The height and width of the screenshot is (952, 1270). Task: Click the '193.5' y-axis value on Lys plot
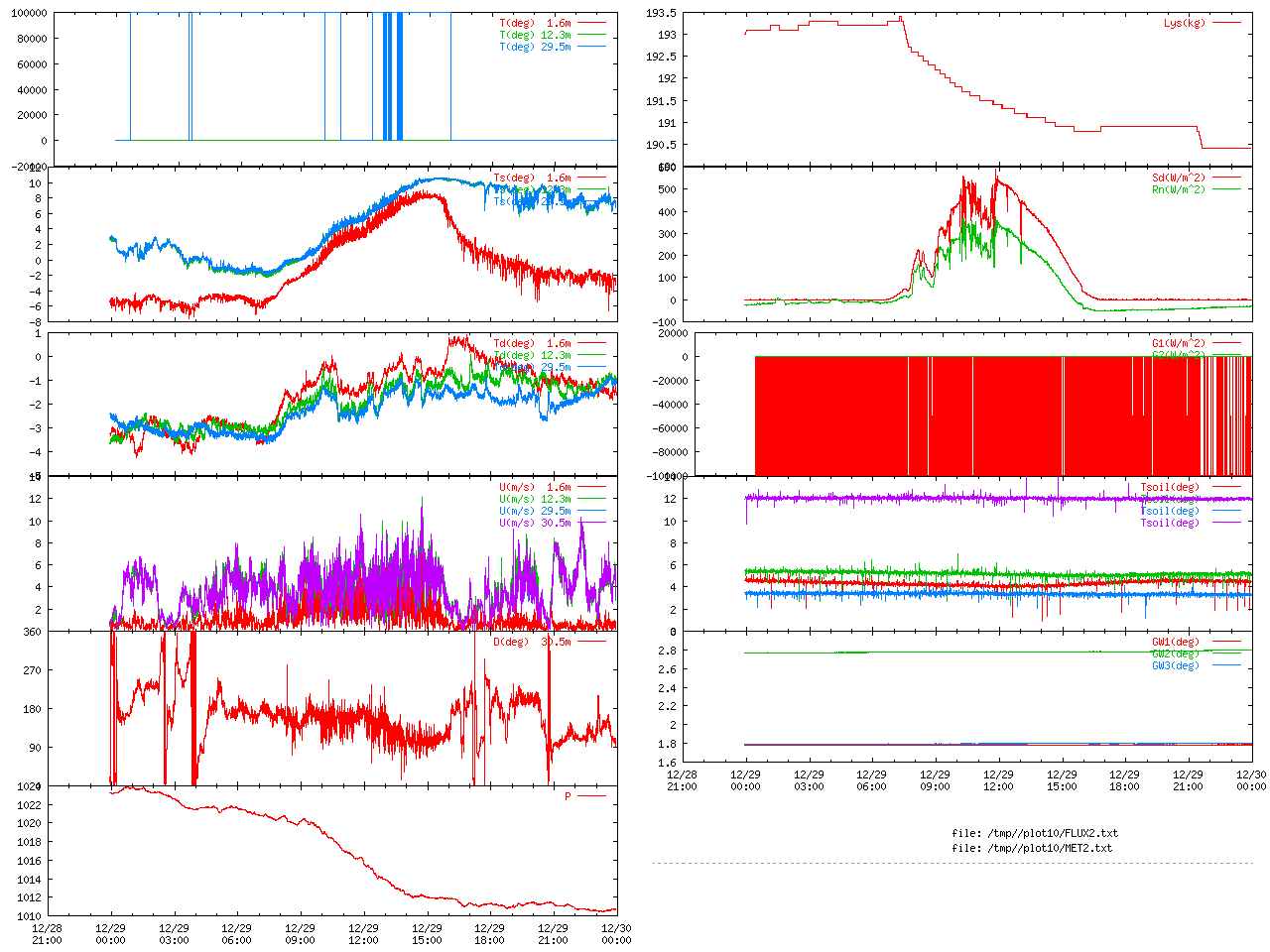(661, 13)
